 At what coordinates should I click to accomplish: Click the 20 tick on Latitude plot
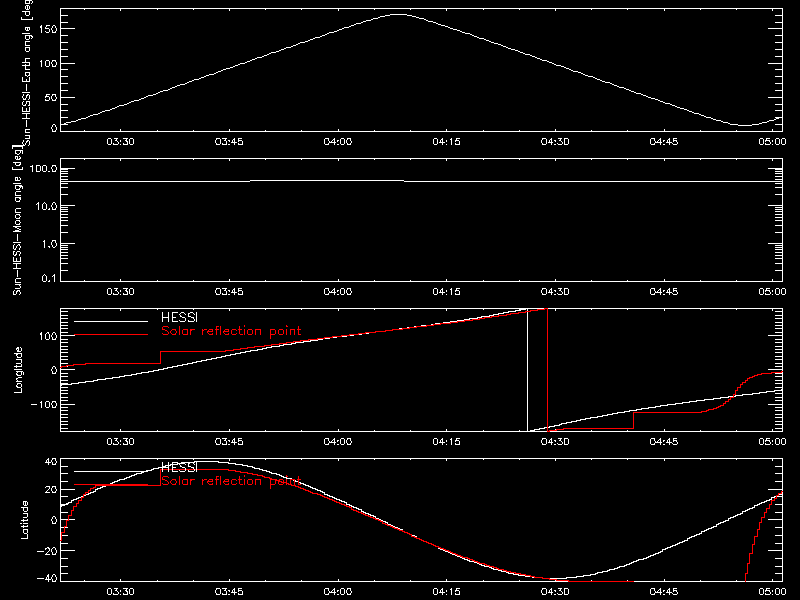tap(51, 490)
